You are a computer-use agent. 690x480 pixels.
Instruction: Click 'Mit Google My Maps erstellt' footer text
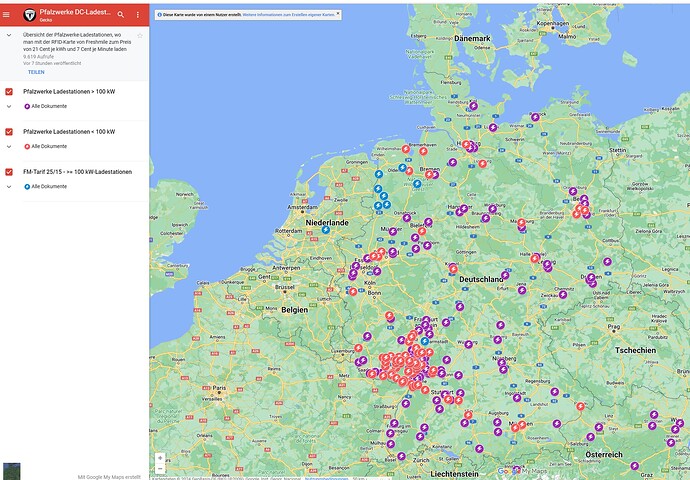[109, 477]
